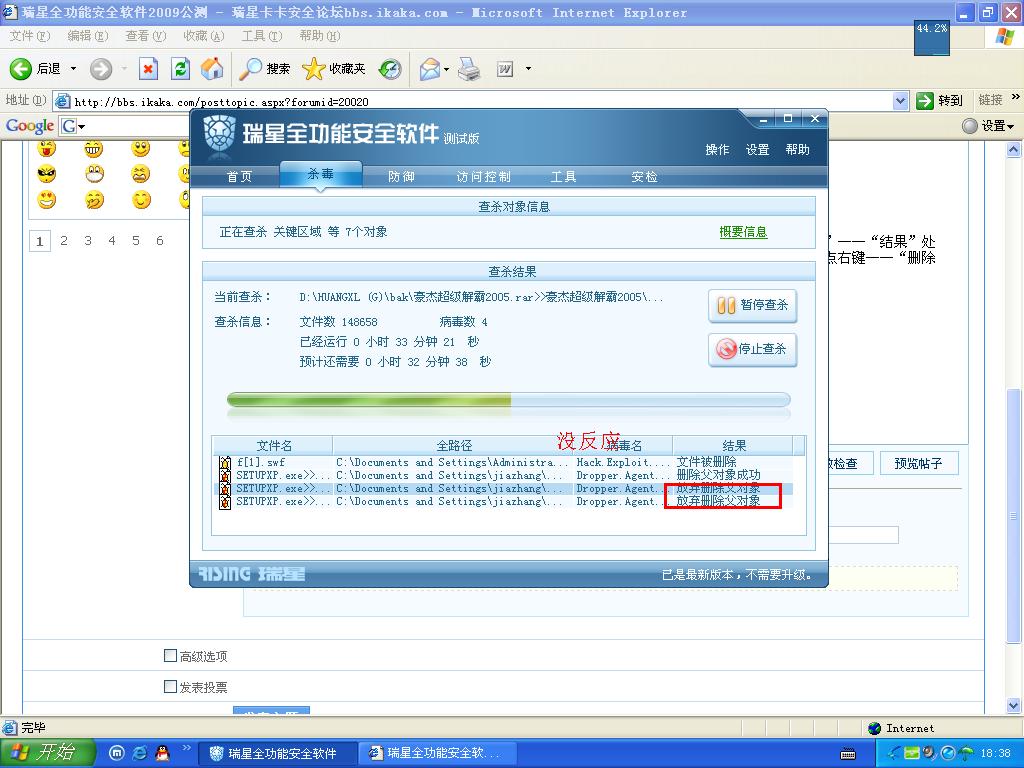Click the Go (转到) arrow button
This screenshot has width=1024, height=768.
pyautogui.click(x=939, y=101)
